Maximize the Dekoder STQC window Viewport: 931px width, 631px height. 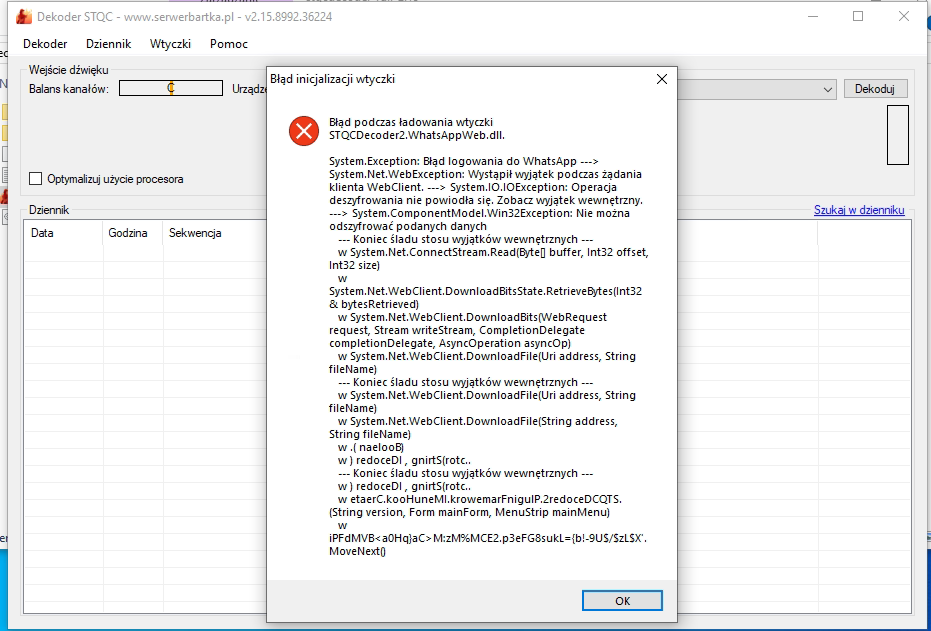click(858, 17)
